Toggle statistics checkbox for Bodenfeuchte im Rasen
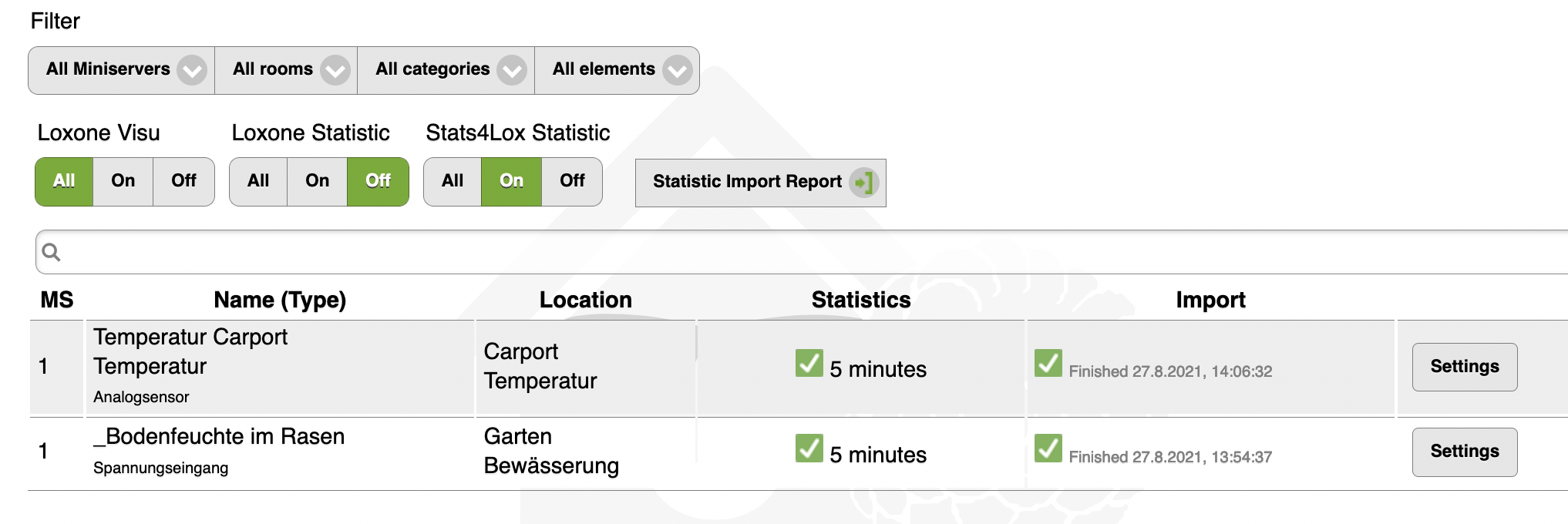Screen dimensions: 1568x524 [x=809, y=448]
